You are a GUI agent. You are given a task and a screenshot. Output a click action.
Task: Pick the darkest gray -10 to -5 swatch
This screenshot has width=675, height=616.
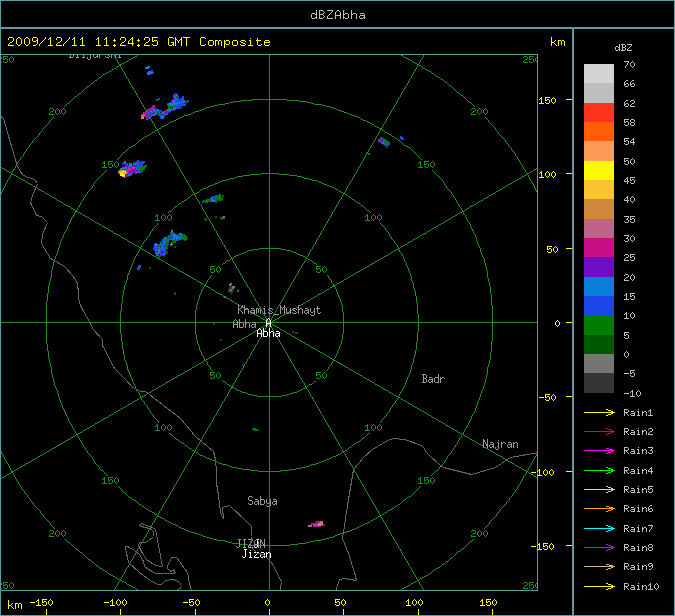click(x=599, y=383)
